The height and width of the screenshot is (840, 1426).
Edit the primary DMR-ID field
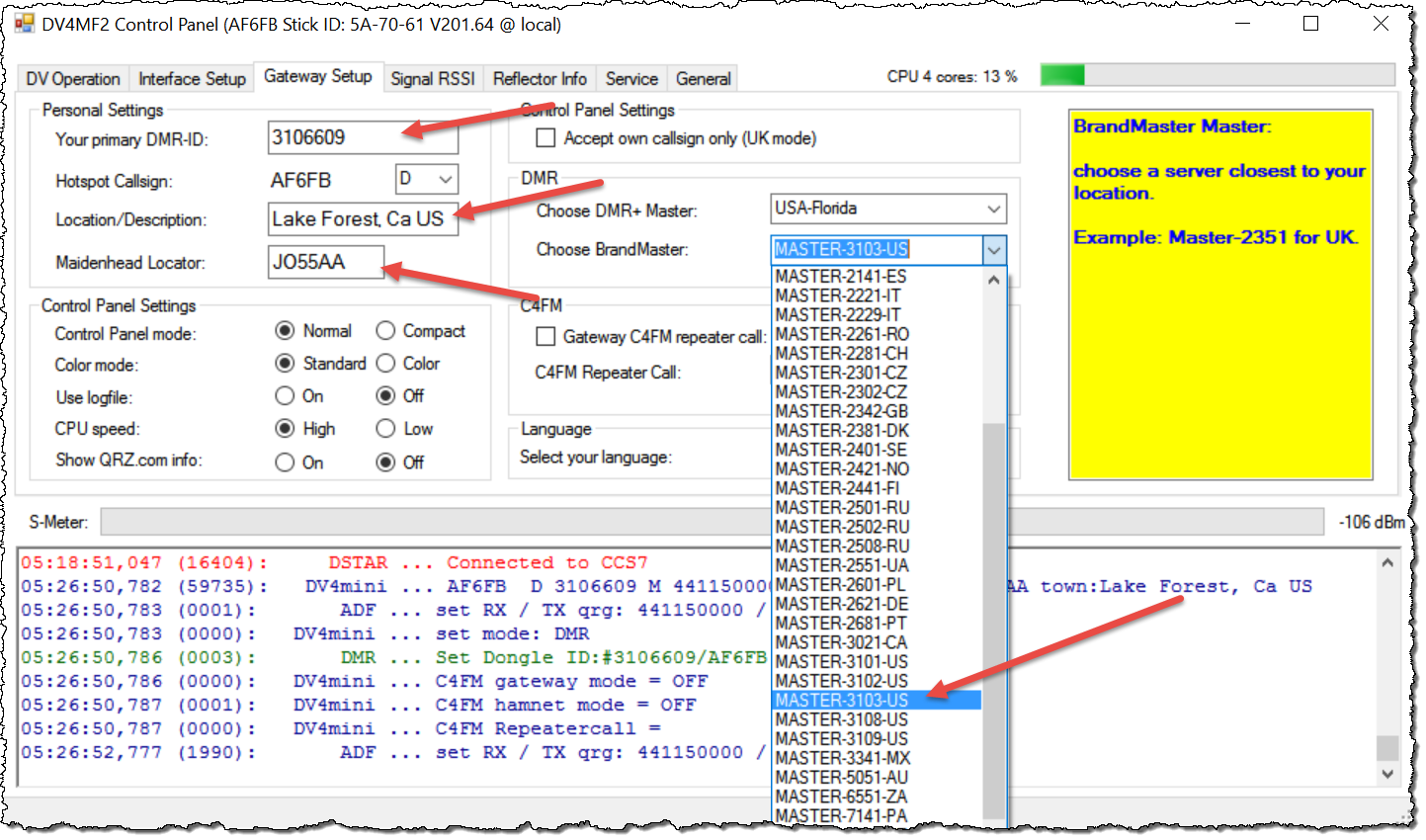(363, 137)
